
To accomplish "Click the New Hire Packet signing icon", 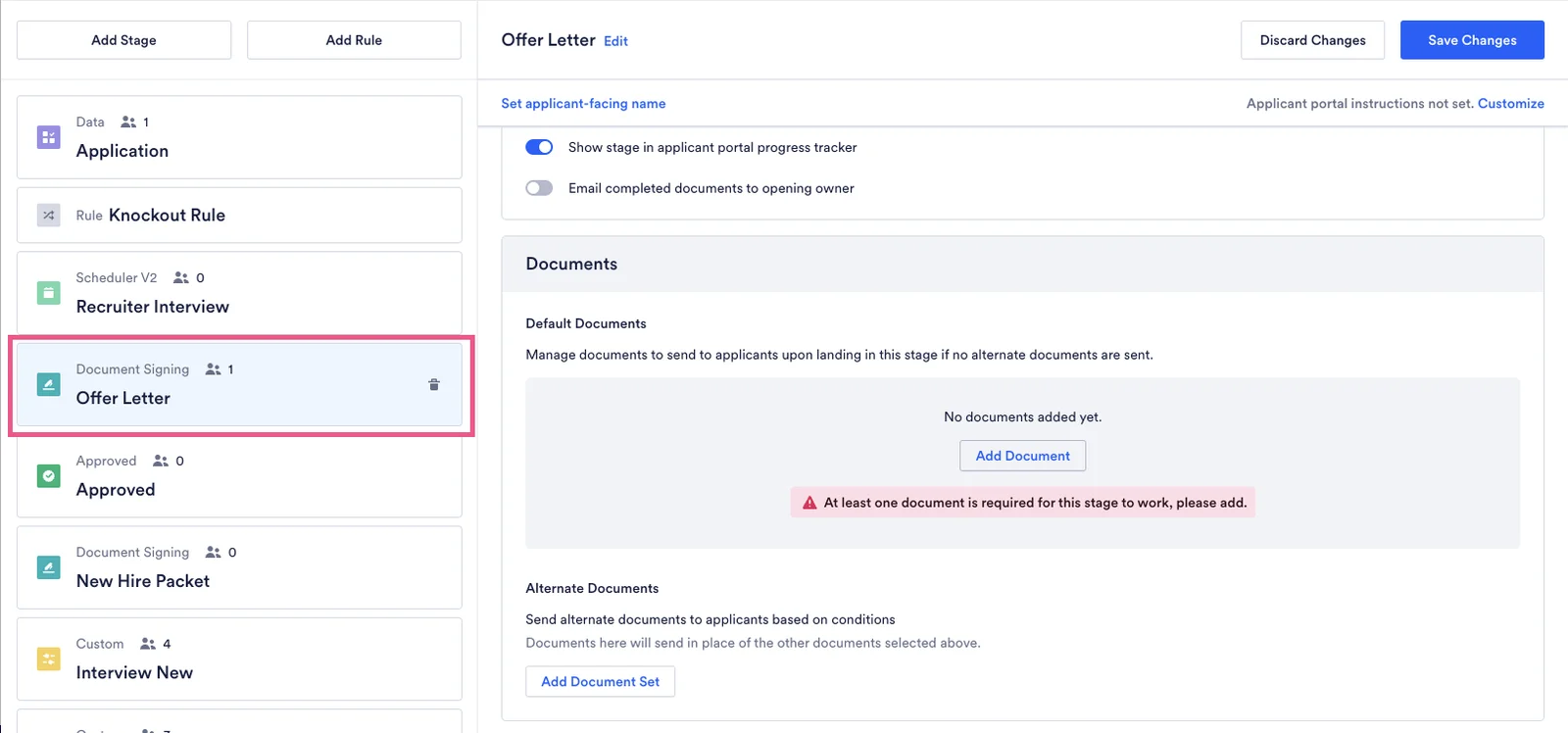I will 48,567.
